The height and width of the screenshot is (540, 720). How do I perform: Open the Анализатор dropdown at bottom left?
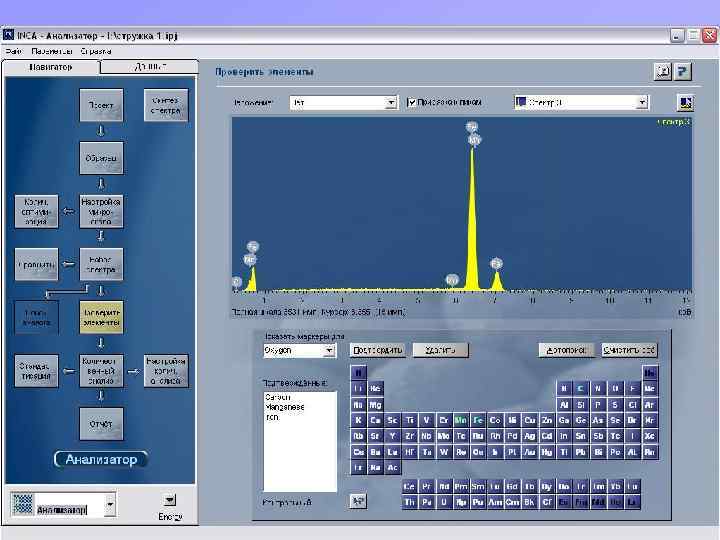tap(110, 502)
